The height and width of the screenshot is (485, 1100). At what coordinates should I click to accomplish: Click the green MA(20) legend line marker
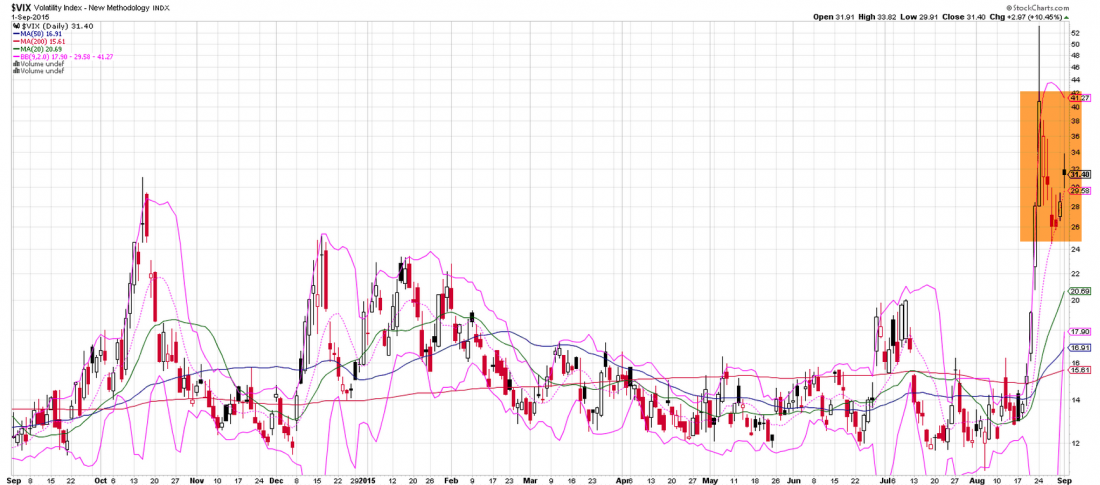[15, 49]
